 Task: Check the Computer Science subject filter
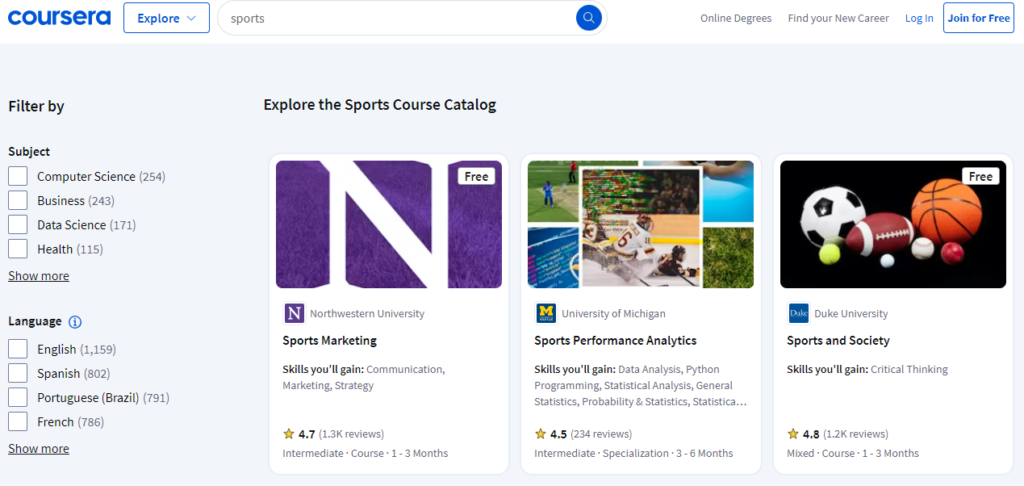tap(18, 176)
